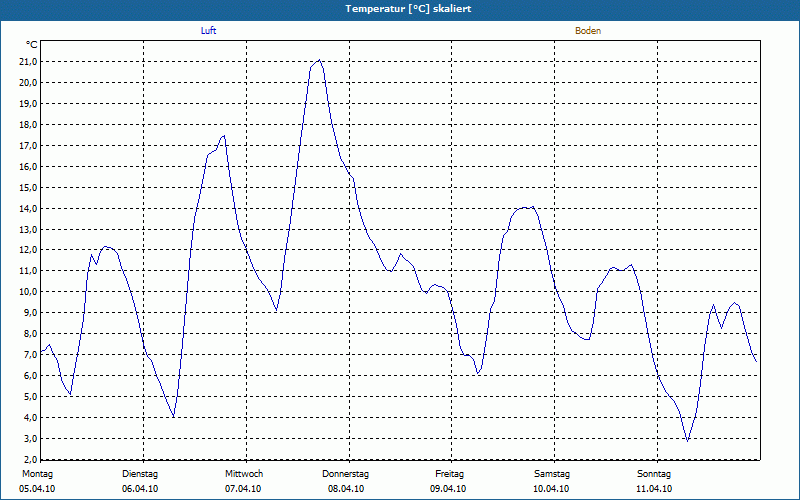The image size is (800, 500).
Task: Select the 7,0 y-axis value
Action: click(30, 355)
